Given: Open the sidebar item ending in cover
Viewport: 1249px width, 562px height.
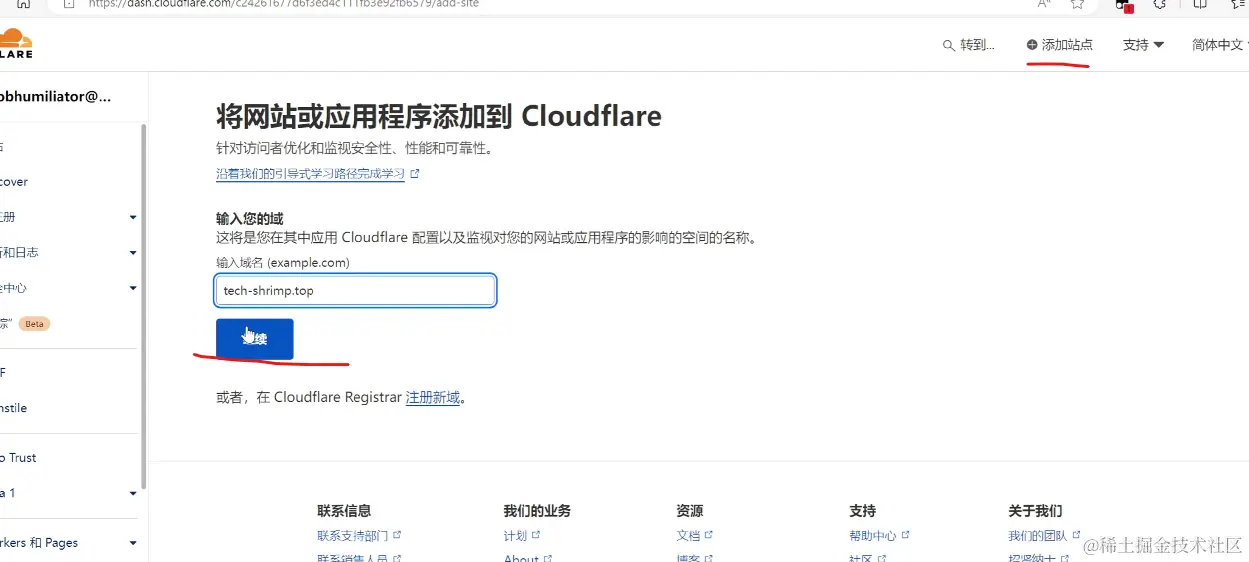Looking at the screenshot, I should coord(14,182).
